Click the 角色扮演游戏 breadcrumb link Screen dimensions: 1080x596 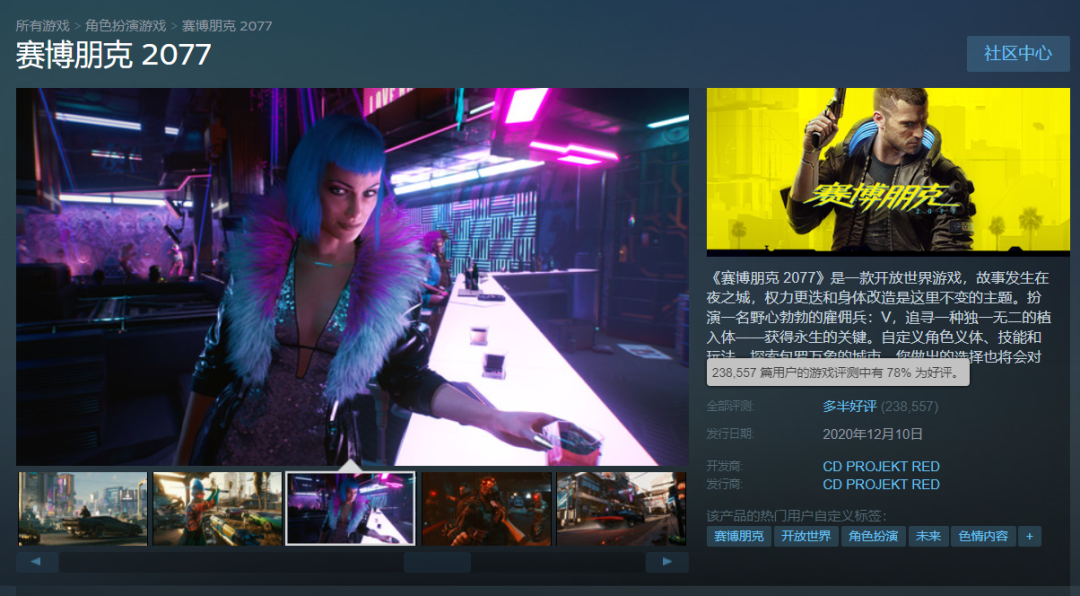click(x=125, y=25)
